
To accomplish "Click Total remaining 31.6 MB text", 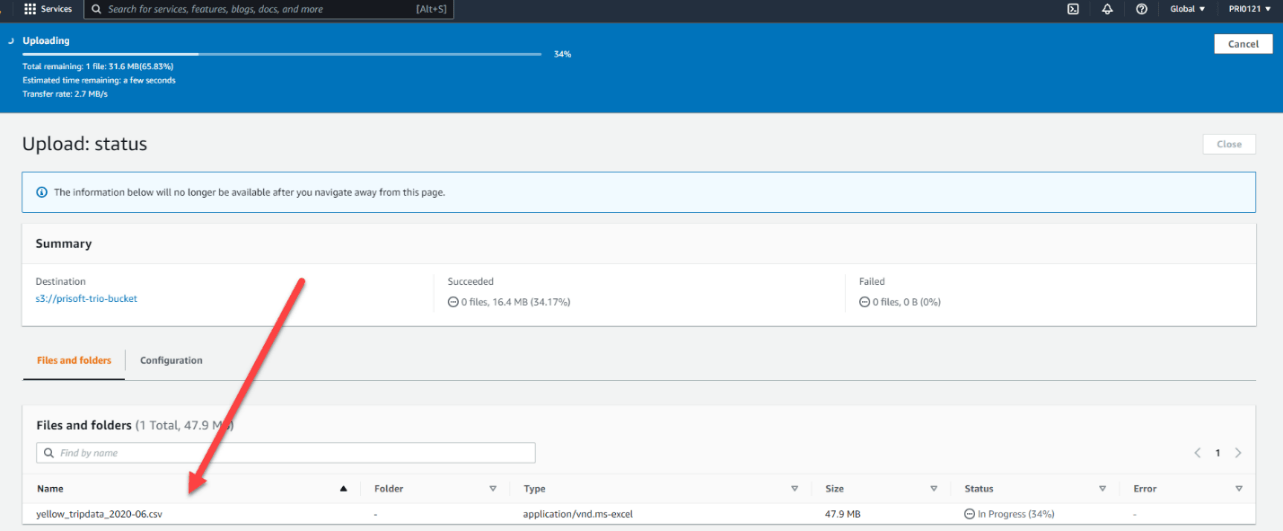I will click(x=98, y=66).
